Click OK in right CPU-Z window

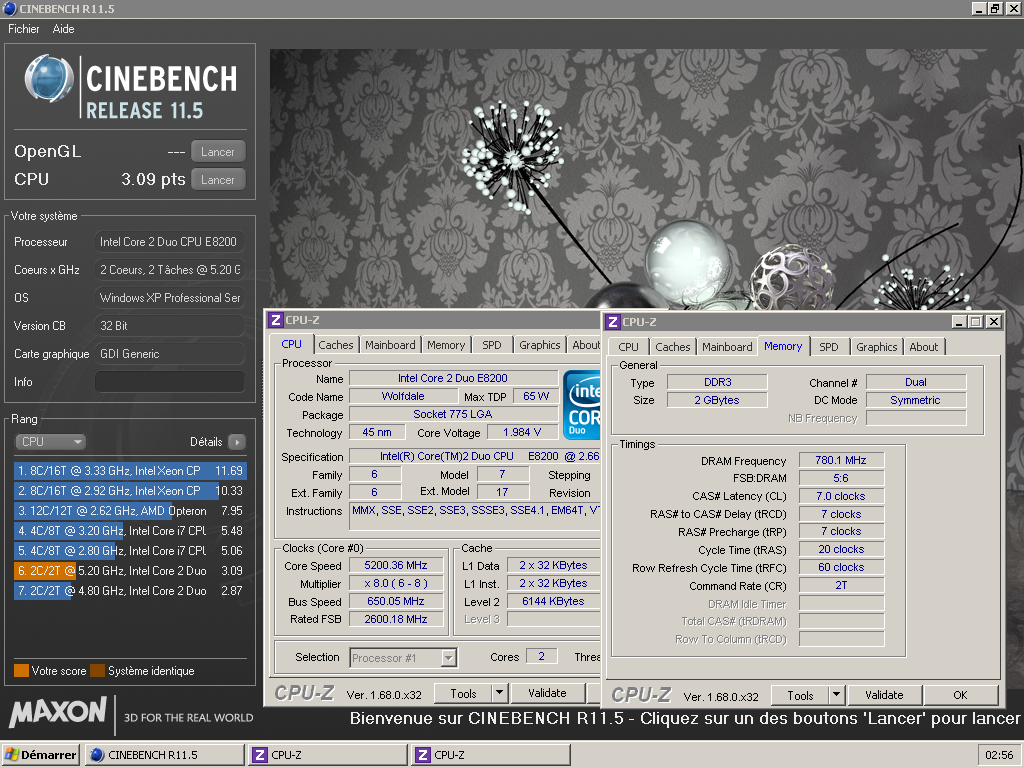coord(960,696)
